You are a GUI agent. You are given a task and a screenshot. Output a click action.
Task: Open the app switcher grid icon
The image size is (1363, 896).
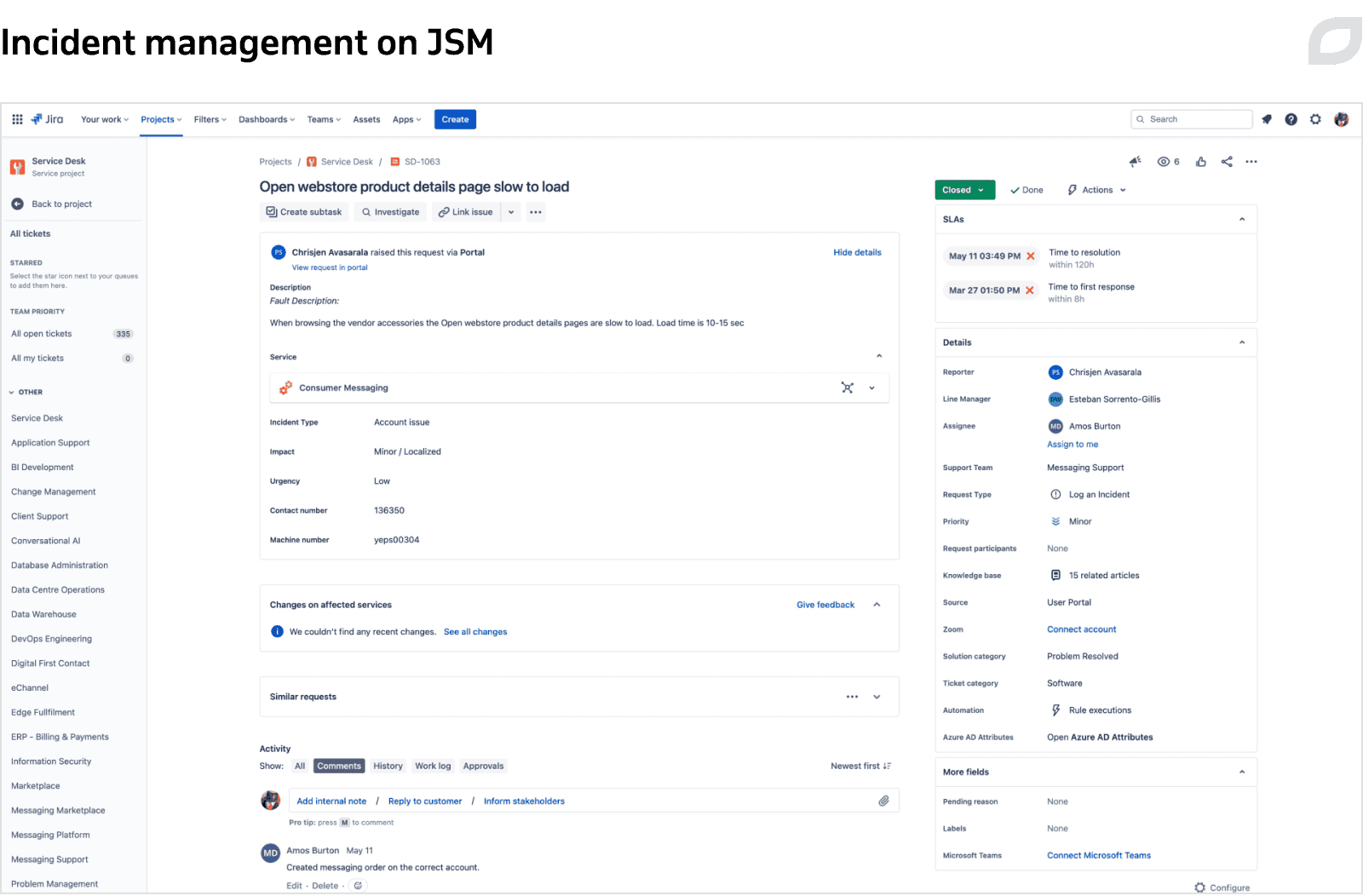point(17,119)
